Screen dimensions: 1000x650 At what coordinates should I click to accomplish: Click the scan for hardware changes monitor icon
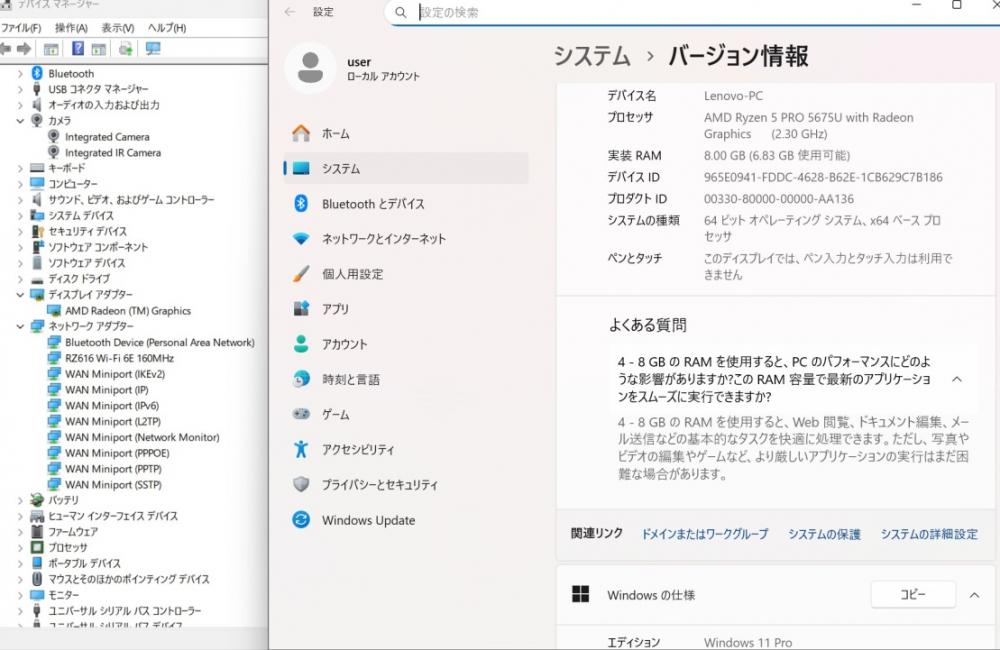click(153, 49)
